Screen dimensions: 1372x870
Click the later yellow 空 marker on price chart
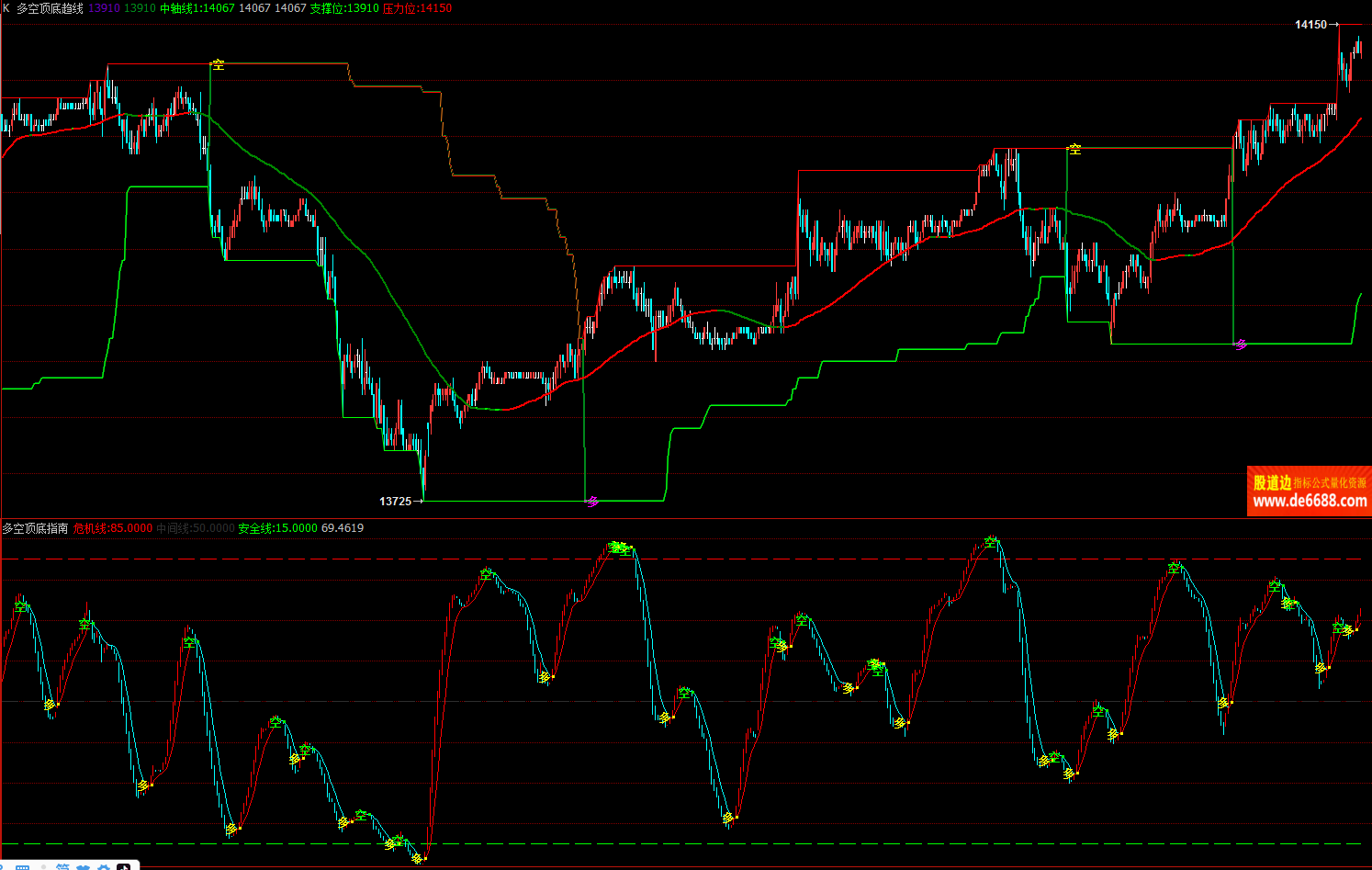click(x=1074, y=149)
